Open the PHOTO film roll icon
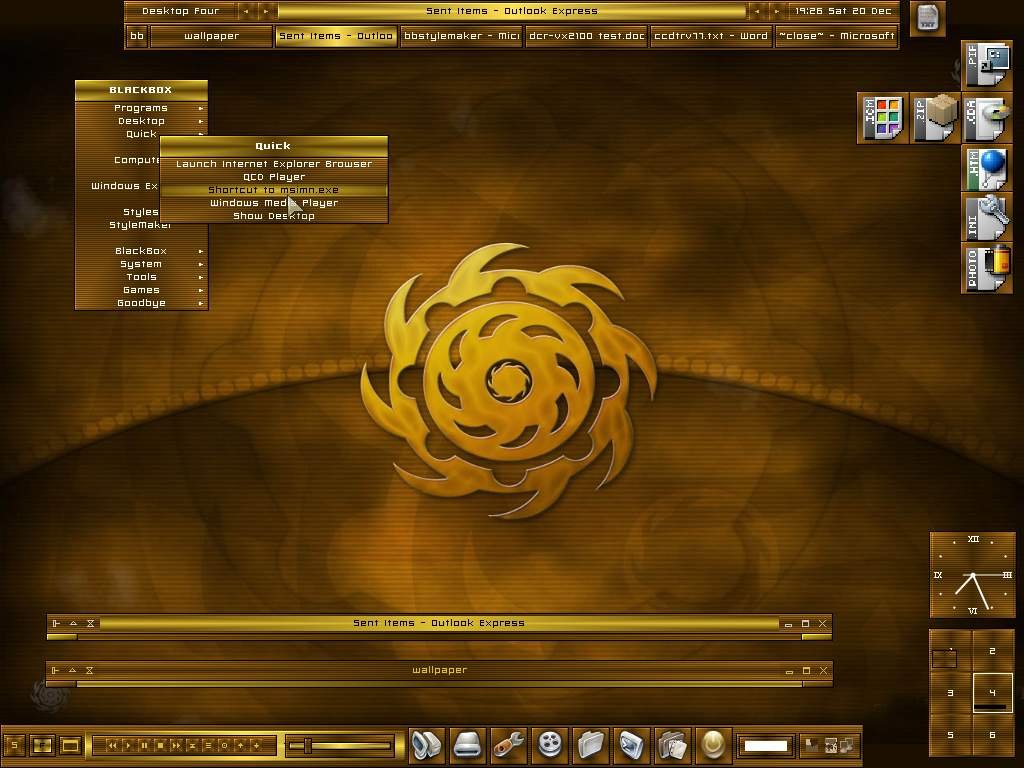The height and width of the screenshot is (768, 1024). (987, 268)
